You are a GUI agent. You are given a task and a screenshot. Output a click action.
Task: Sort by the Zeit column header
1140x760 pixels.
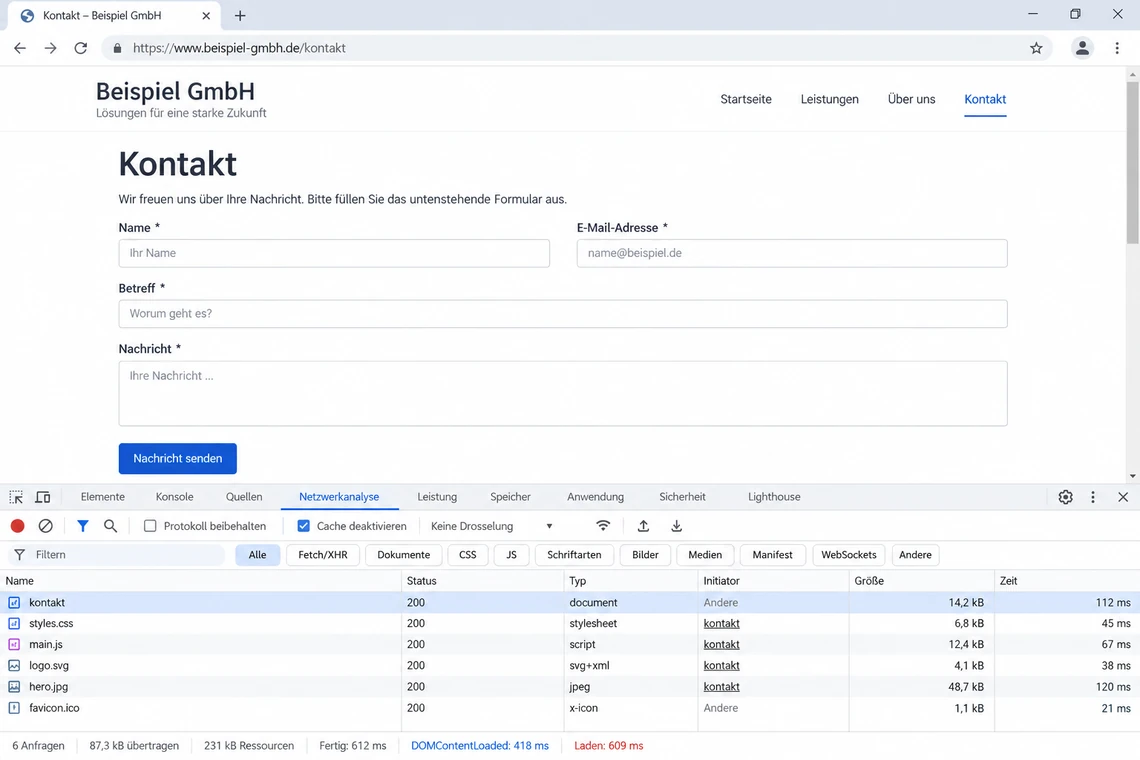point(1066,581)
